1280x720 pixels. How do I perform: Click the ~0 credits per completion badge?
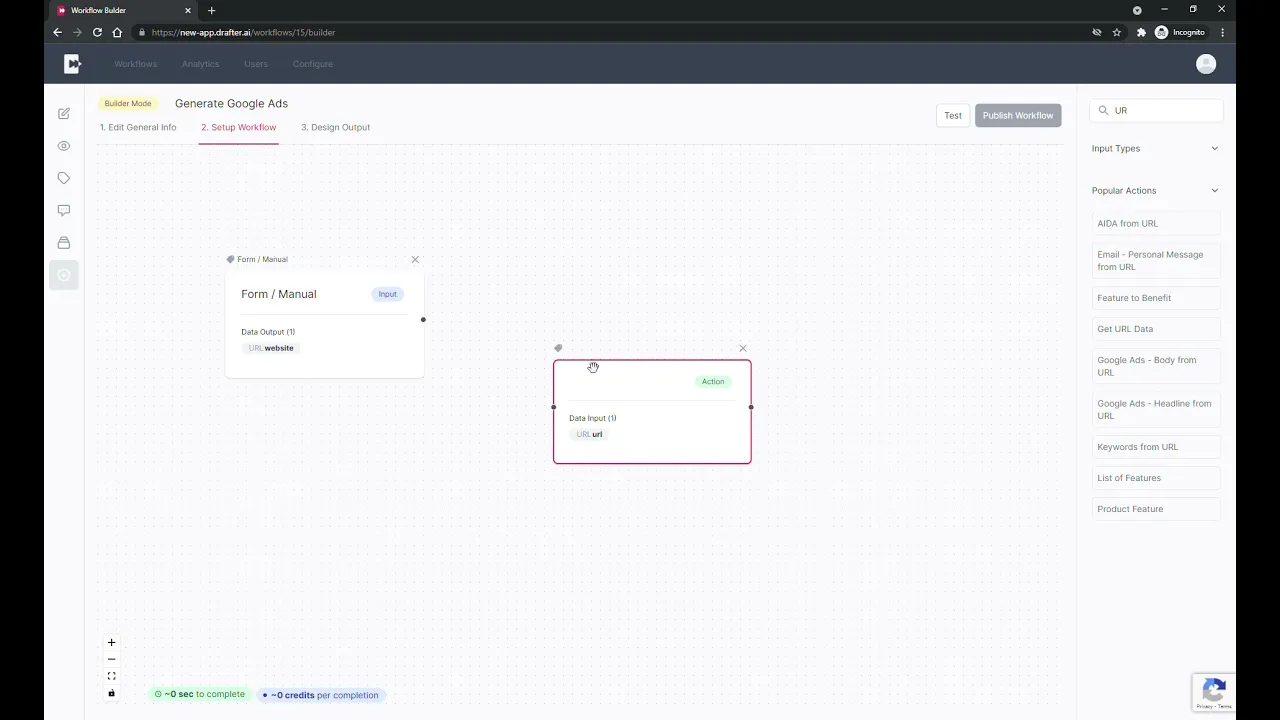(x=321, y=695)
